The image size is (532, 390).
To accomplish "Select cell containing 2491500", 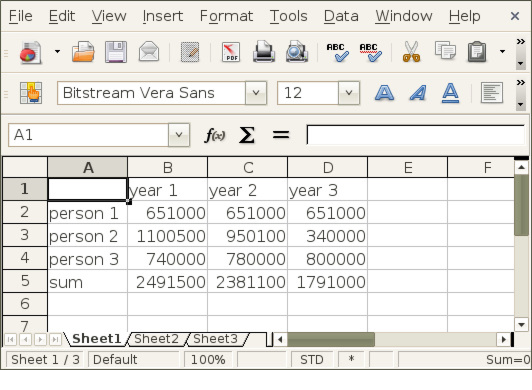I will coord(168,281).
